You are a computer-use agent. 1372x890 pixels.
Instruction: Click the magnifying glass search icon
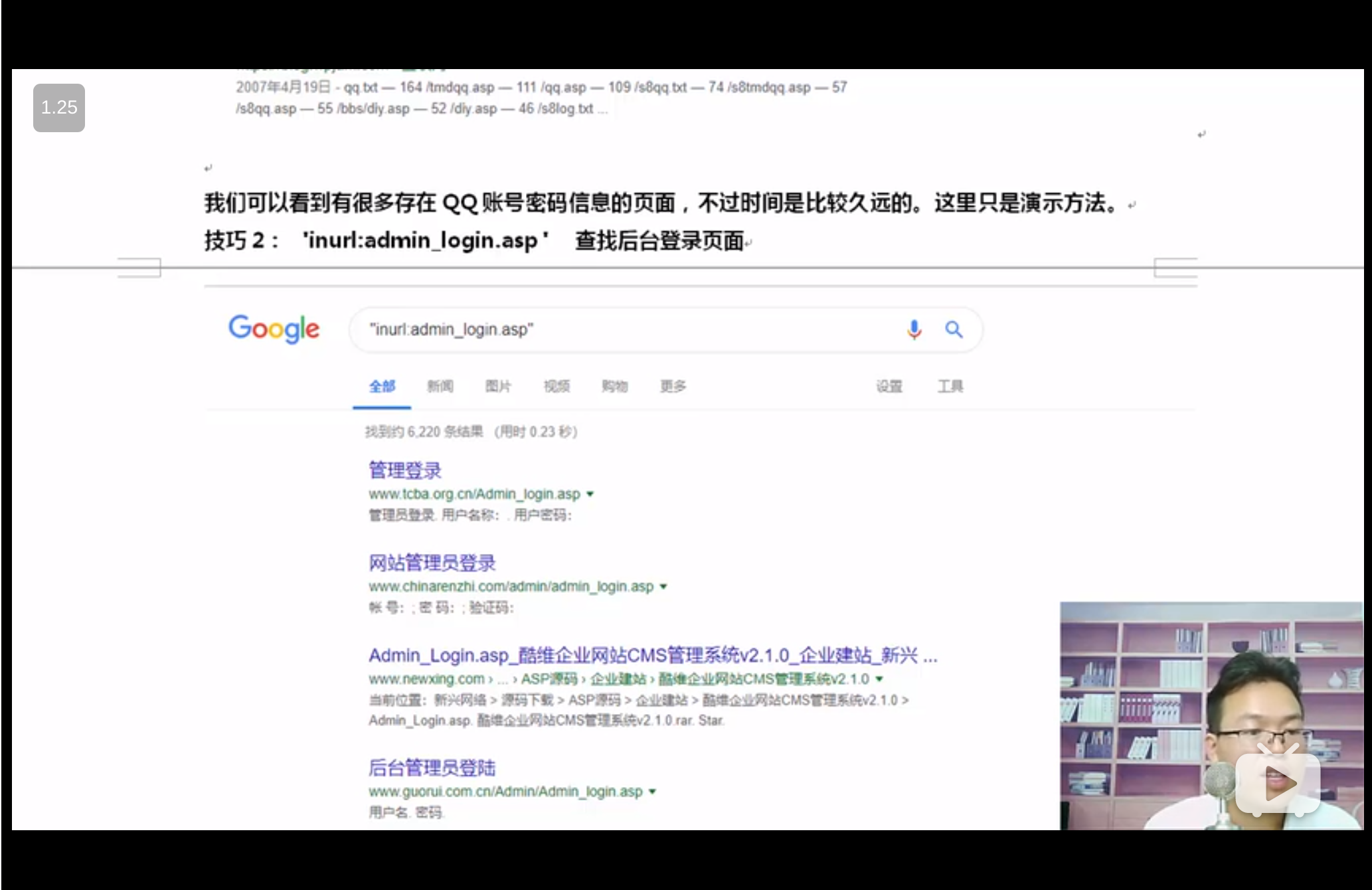click(x=954, y=329)
